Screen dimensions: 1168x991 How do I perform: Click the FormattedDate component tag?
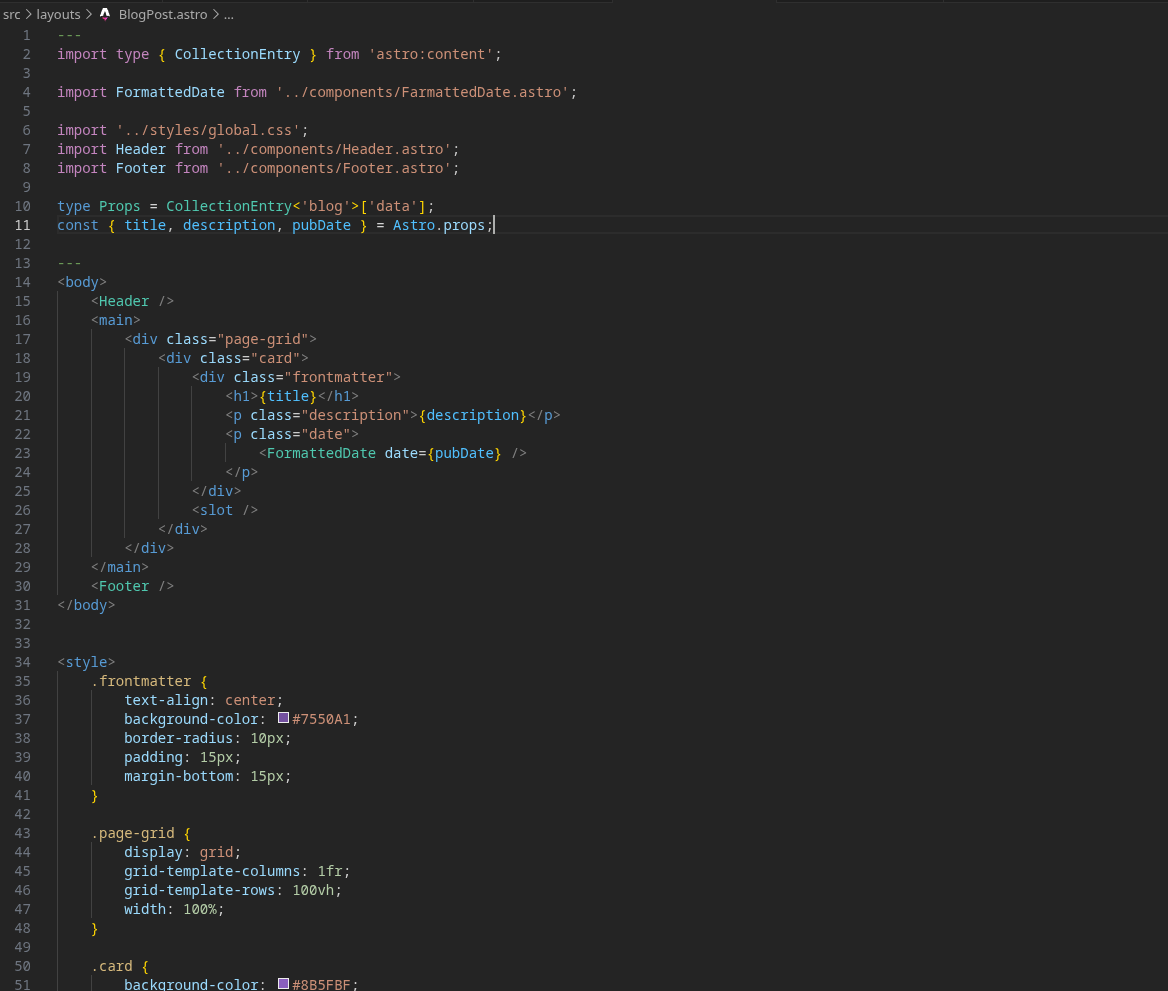pos(321,453)
